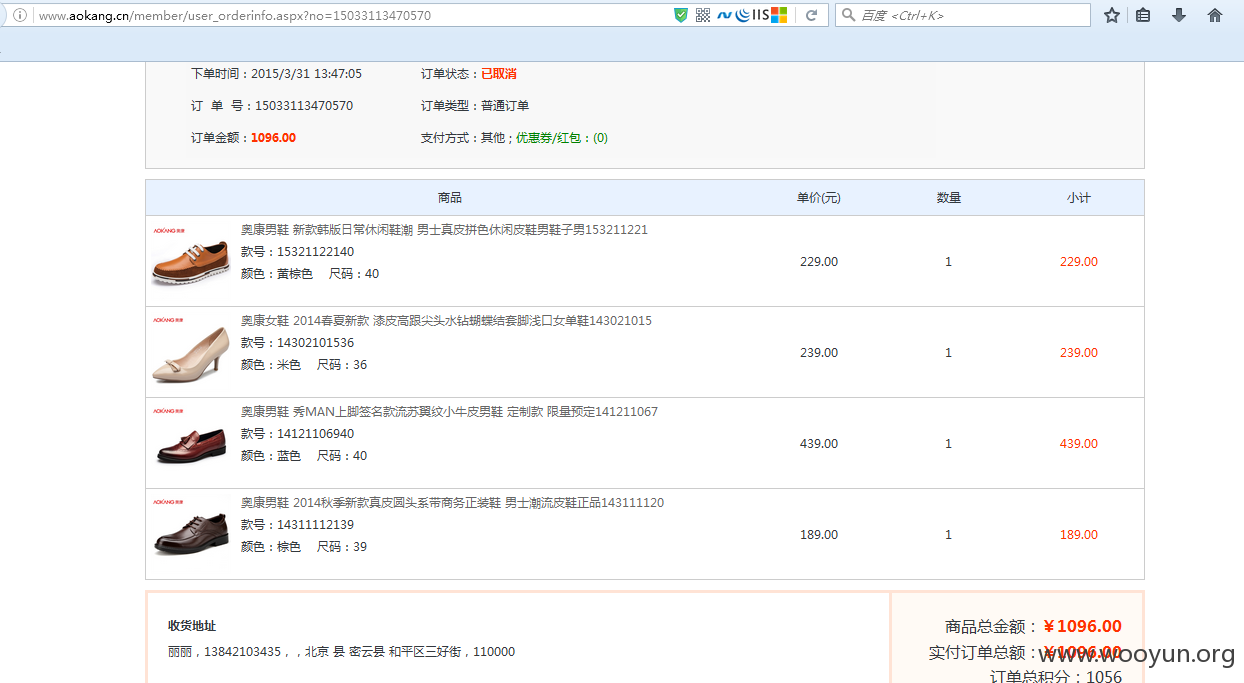Open the brown casual men's shoe thumbnail
Viewport: 1244px width, 683px height.
point(191,260)
